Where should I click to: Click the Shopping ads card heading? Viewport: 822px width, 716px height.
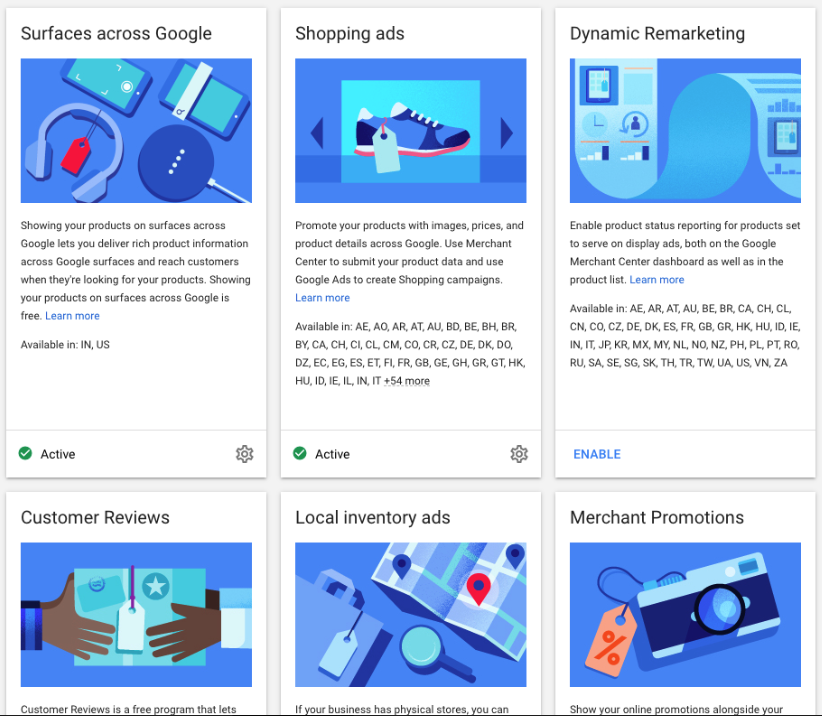tap(349, 33)
